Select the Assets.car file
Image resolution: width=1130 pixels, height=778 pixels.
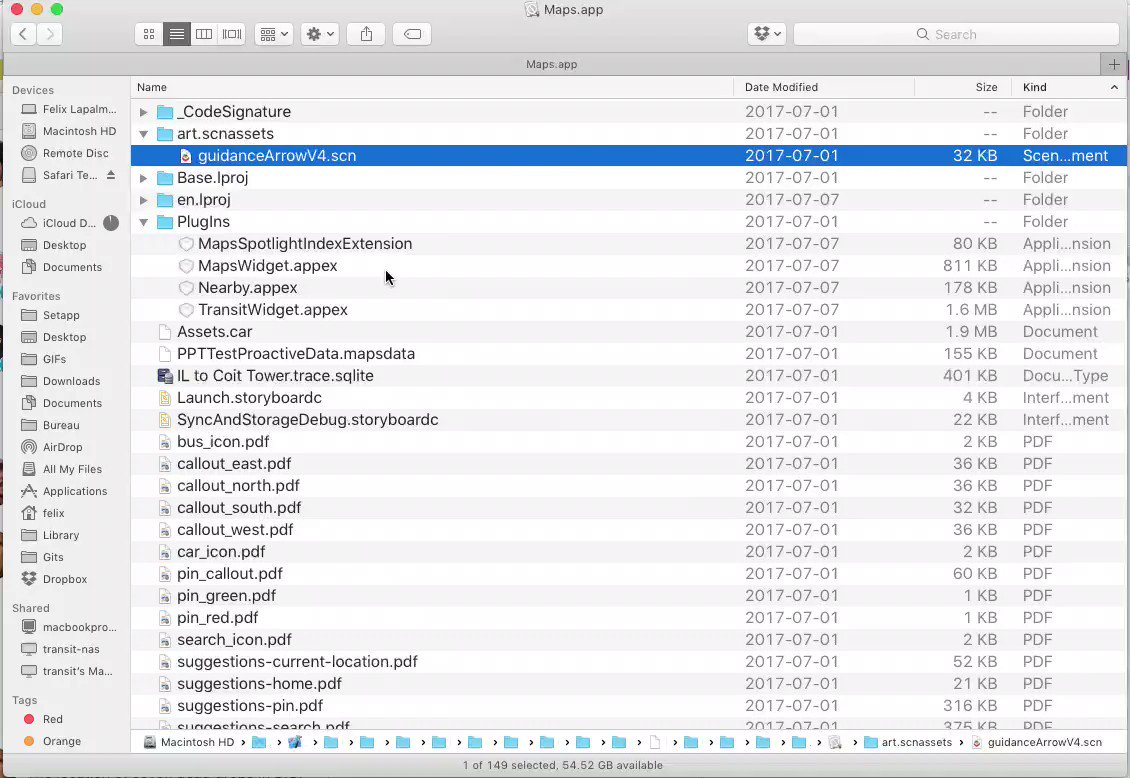[214, 331]
